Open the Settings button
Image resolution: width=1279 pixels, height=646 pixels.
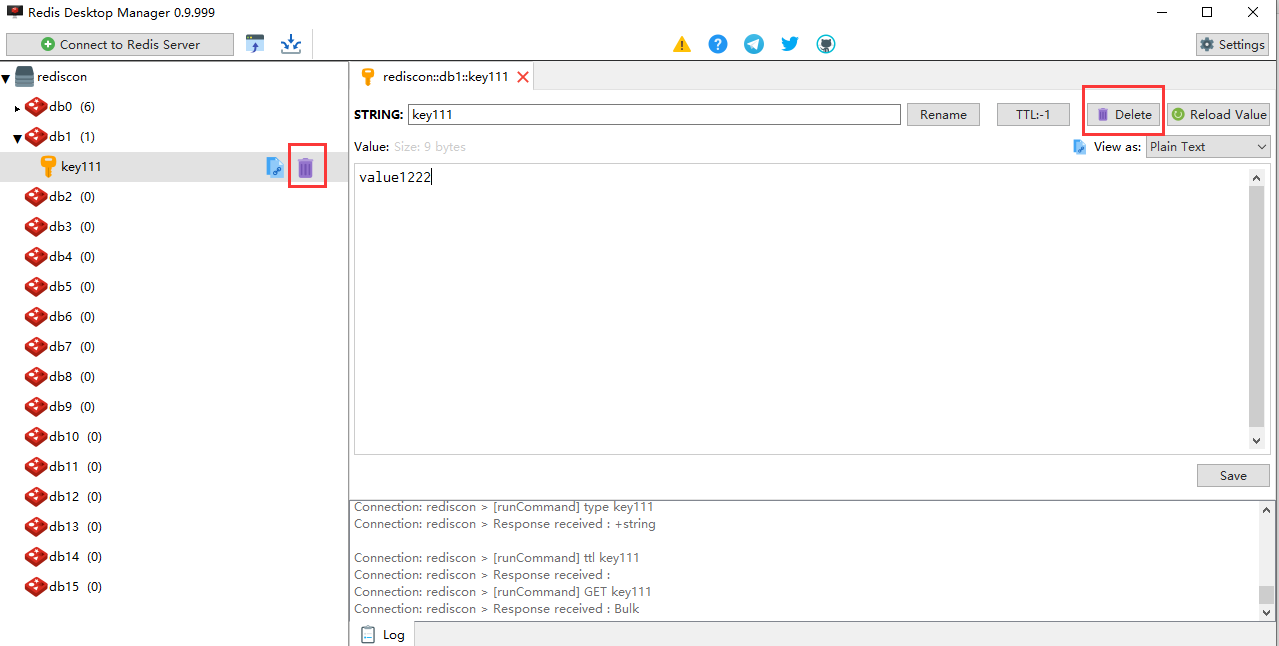coord(1232,44)
